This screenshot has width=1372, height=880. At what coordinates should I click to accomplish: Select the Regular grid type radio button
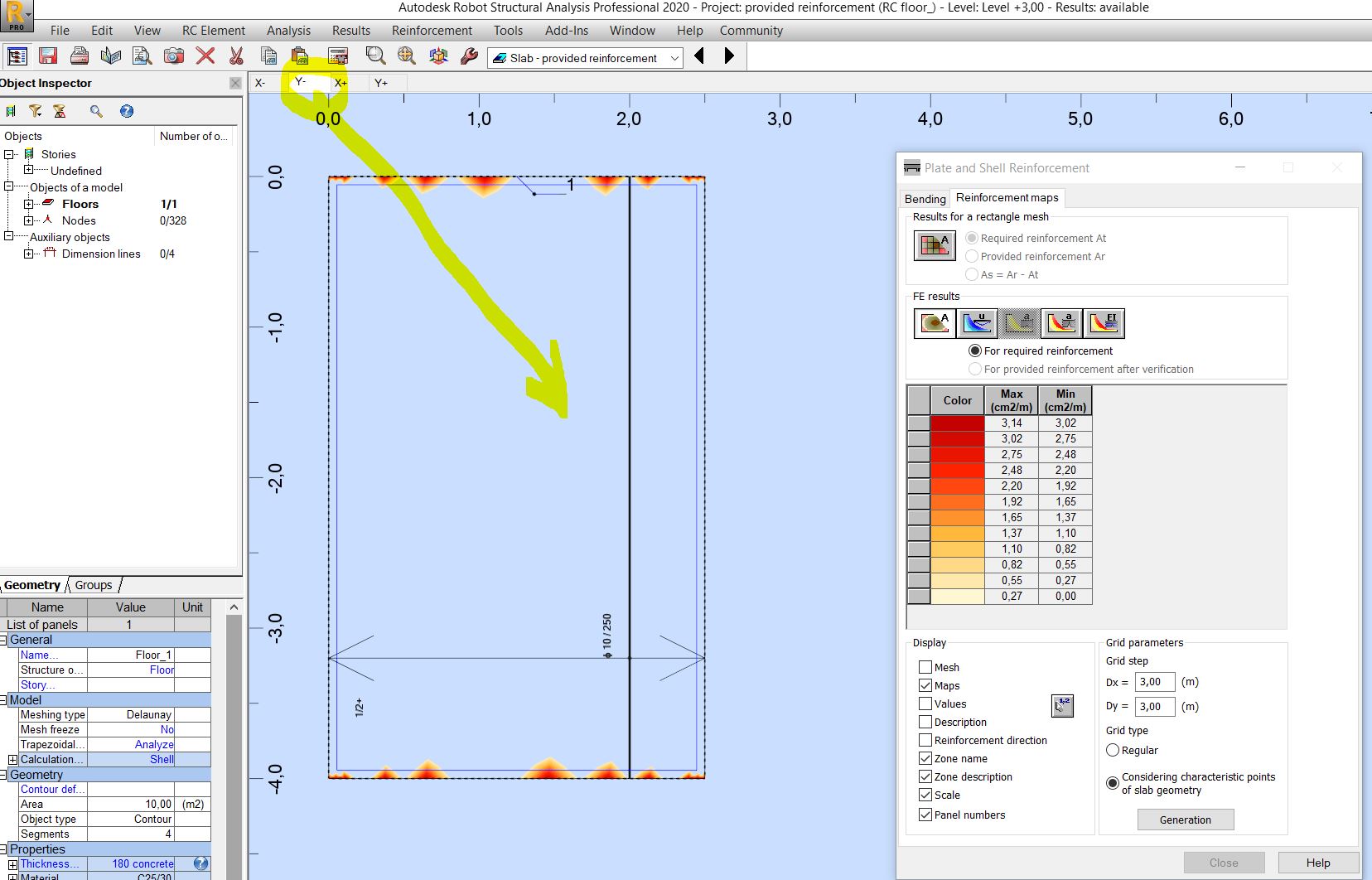[x=1114, y=750]
